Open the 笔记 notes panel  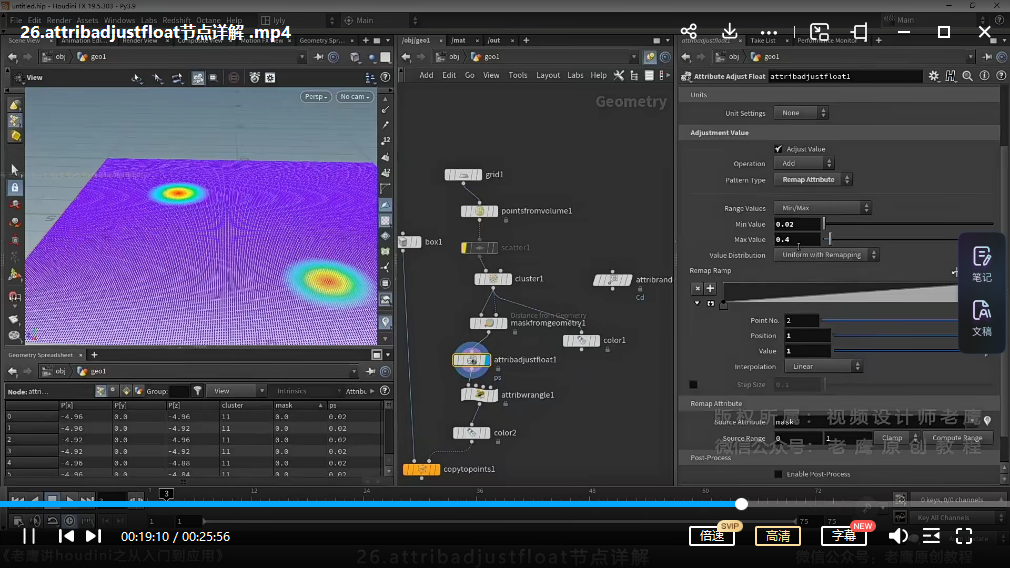pos(982,264)
